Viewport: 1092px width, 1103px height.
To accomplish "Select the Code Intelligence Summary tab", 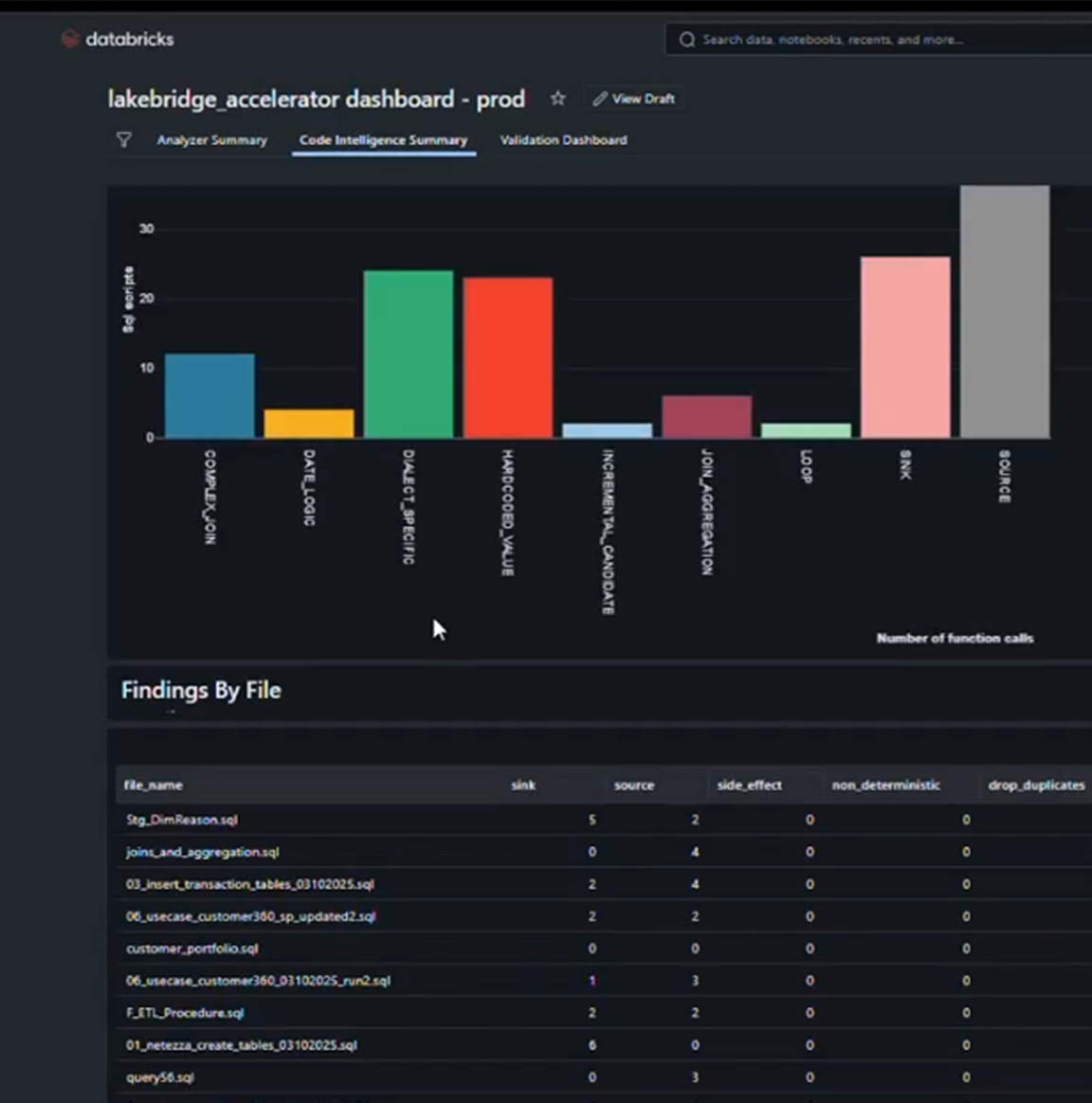I will pos(383,139).
